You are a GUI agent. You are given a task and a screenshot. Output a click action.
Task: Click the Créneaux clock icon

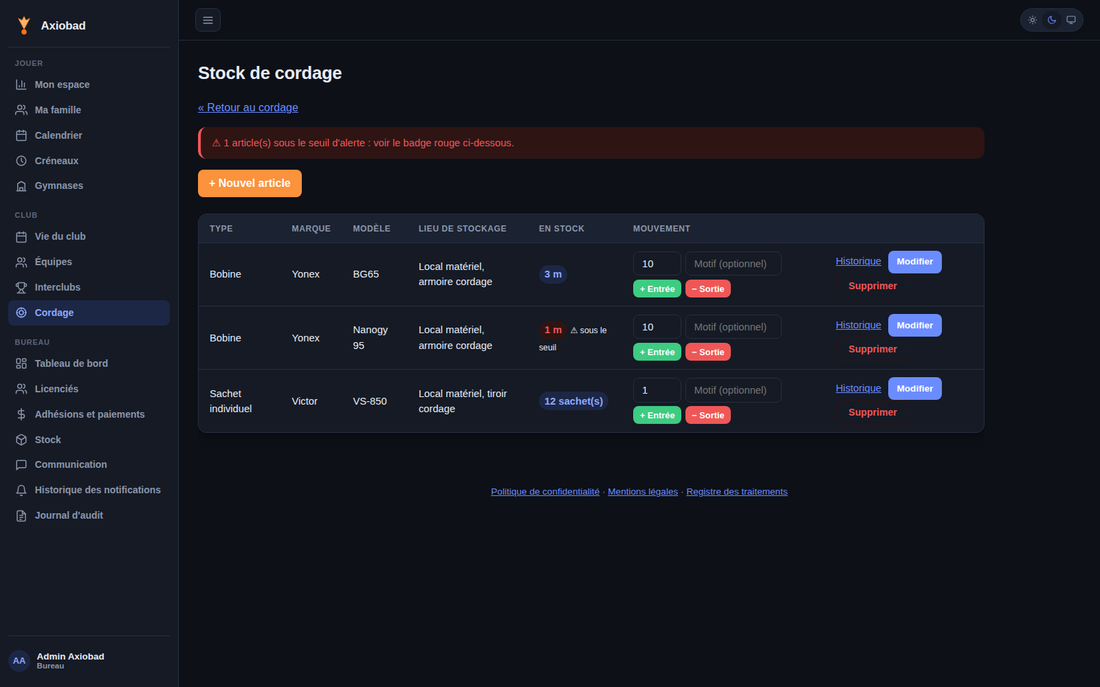pyautogui.click(x=21, y=161)
